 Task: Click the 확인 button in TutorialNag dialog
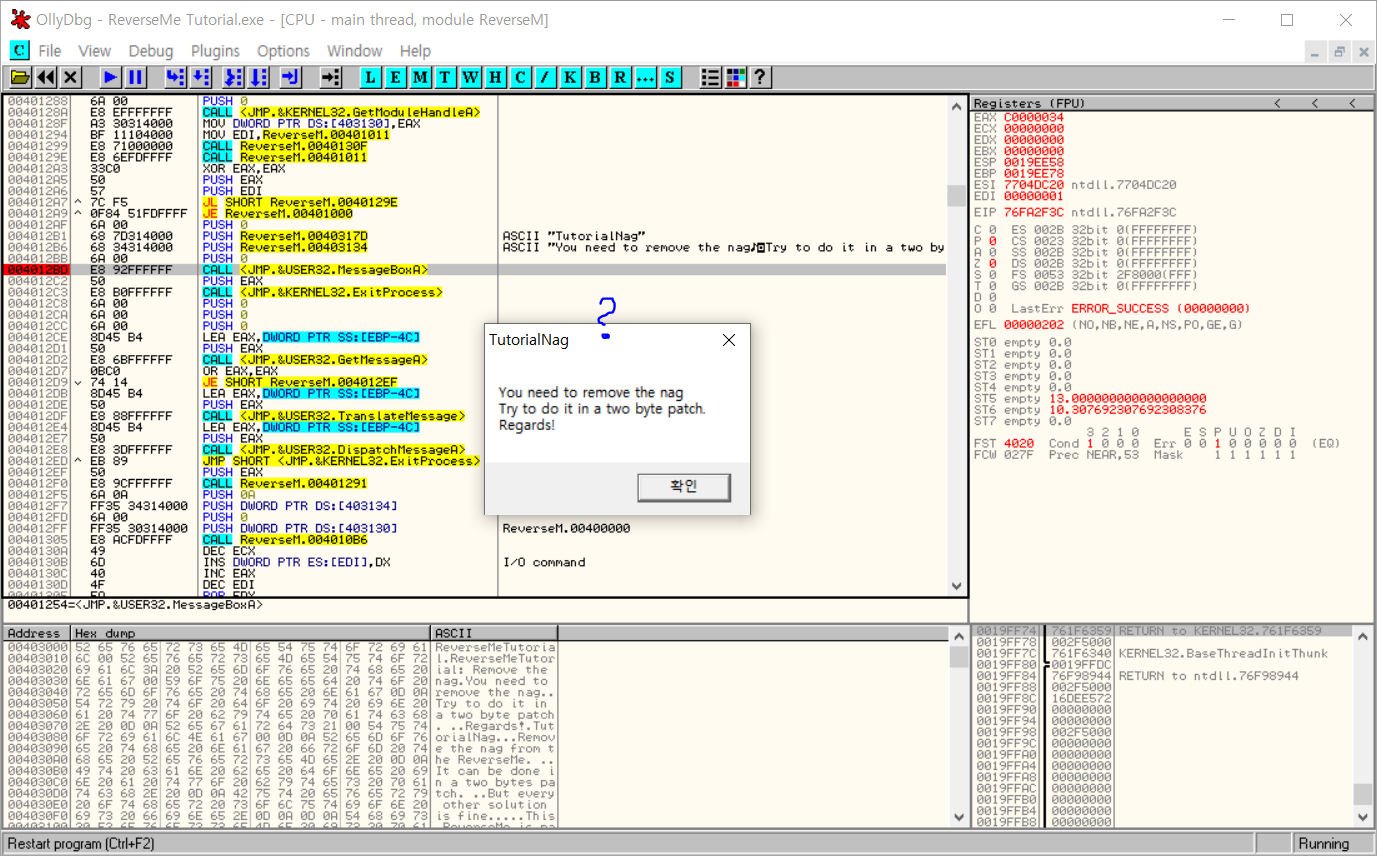684,487
